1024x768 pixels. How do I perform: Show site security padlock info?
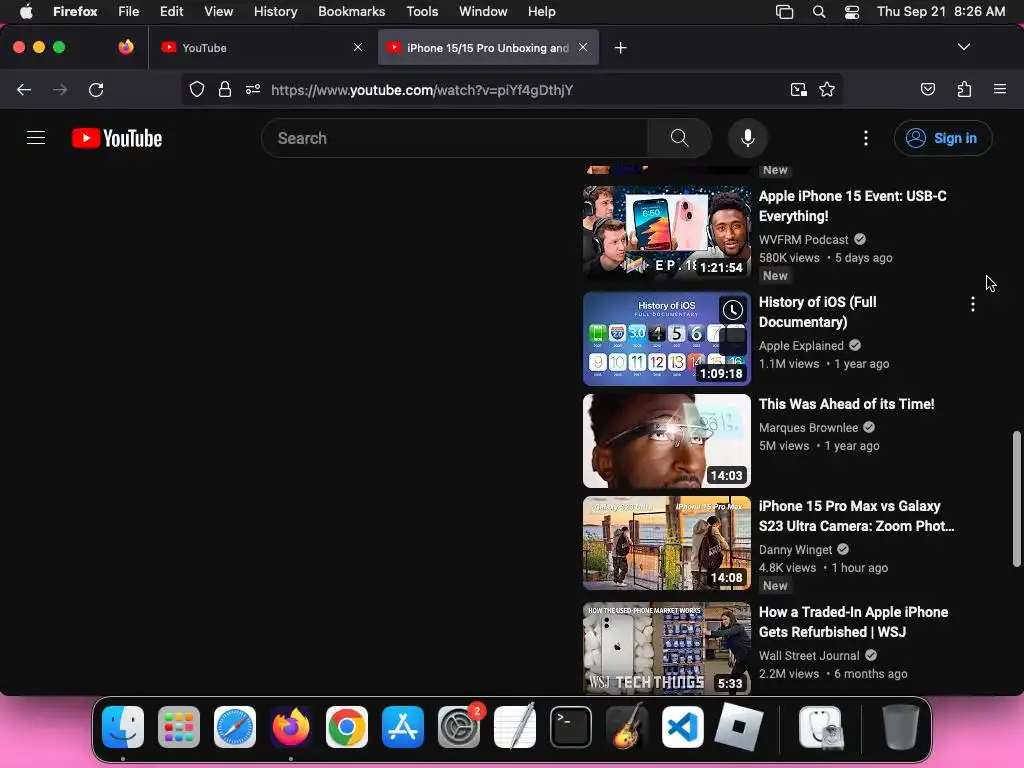[225, 89]
